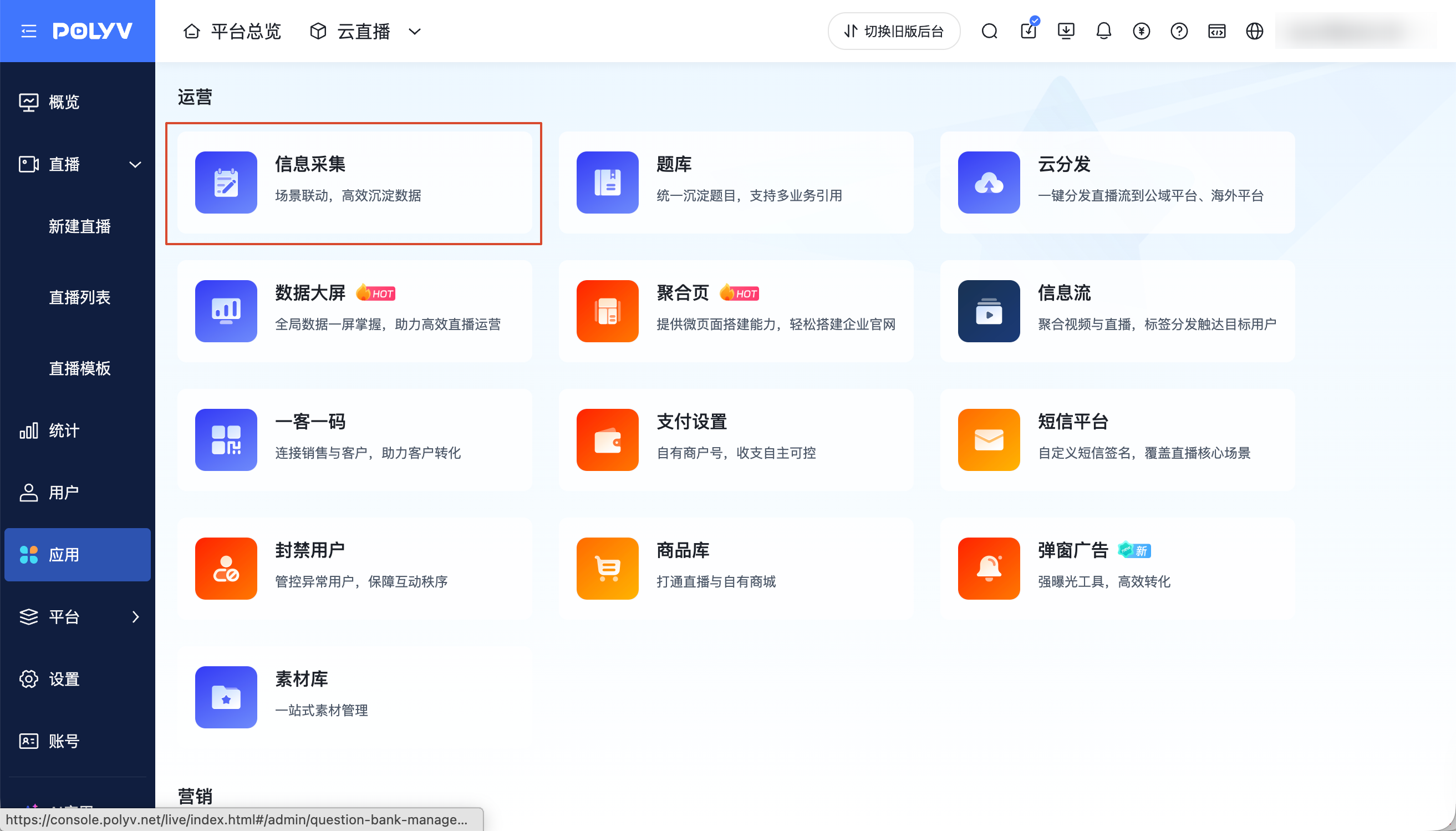This screenshot has height=831, width=1456.
Task: Click the POLYV logo
Action: coord(93,31)
